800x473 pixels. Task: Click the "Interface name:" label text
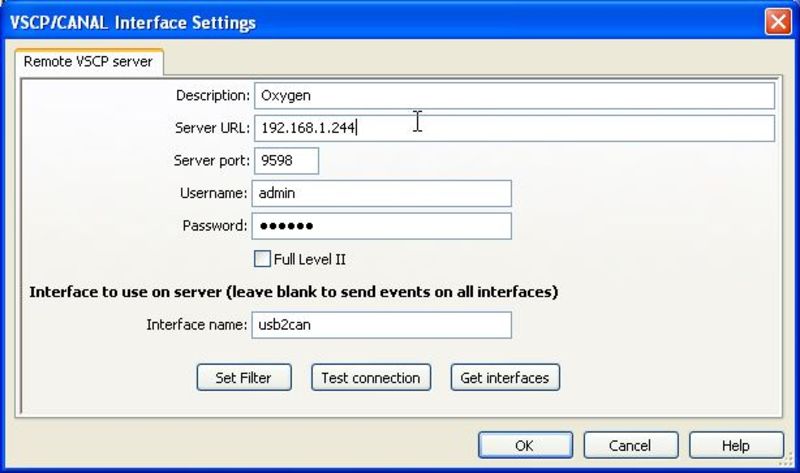(x=196, y=325)
